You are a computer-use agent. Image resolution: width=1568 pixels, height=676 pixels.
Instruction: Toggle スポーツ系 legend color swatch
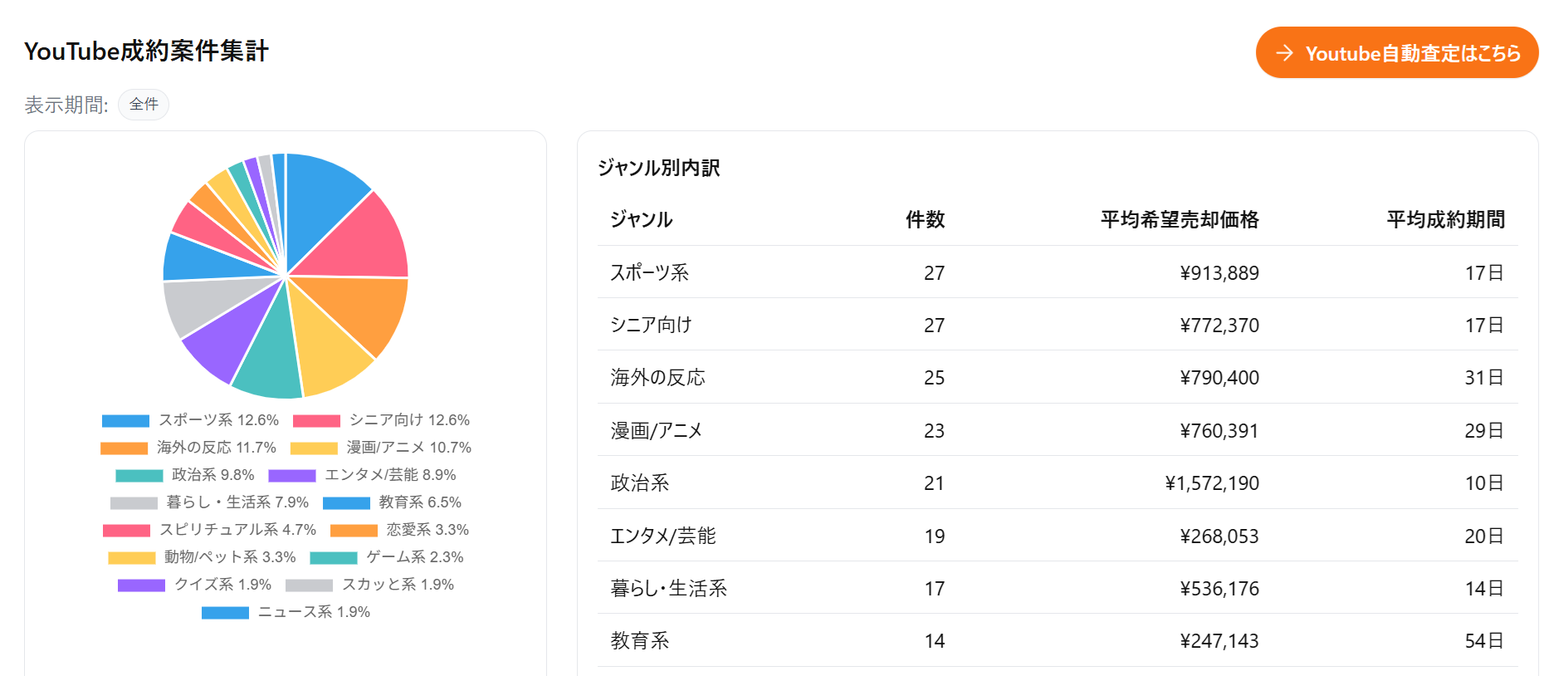coord(125,421)
